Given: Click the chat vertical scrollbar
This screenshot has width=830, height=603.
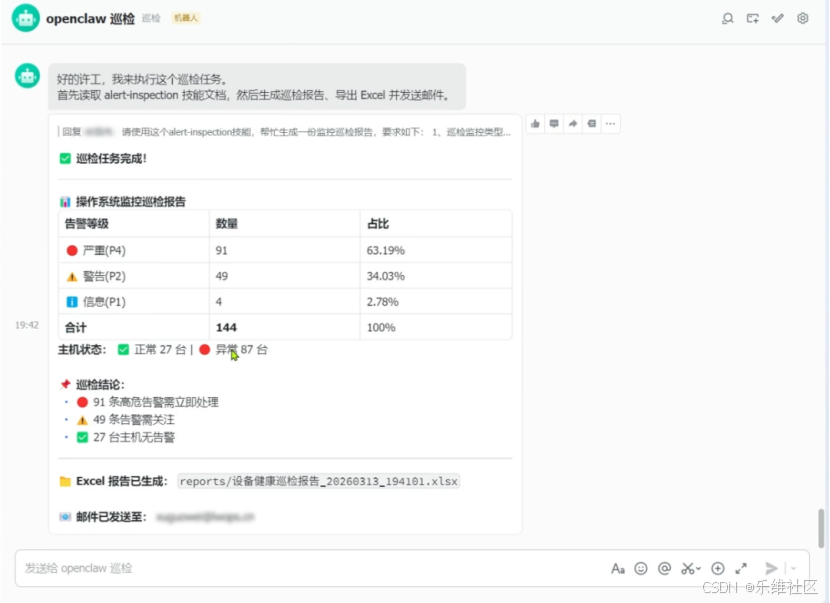Looking at the screenshot, I should [821, 528].
